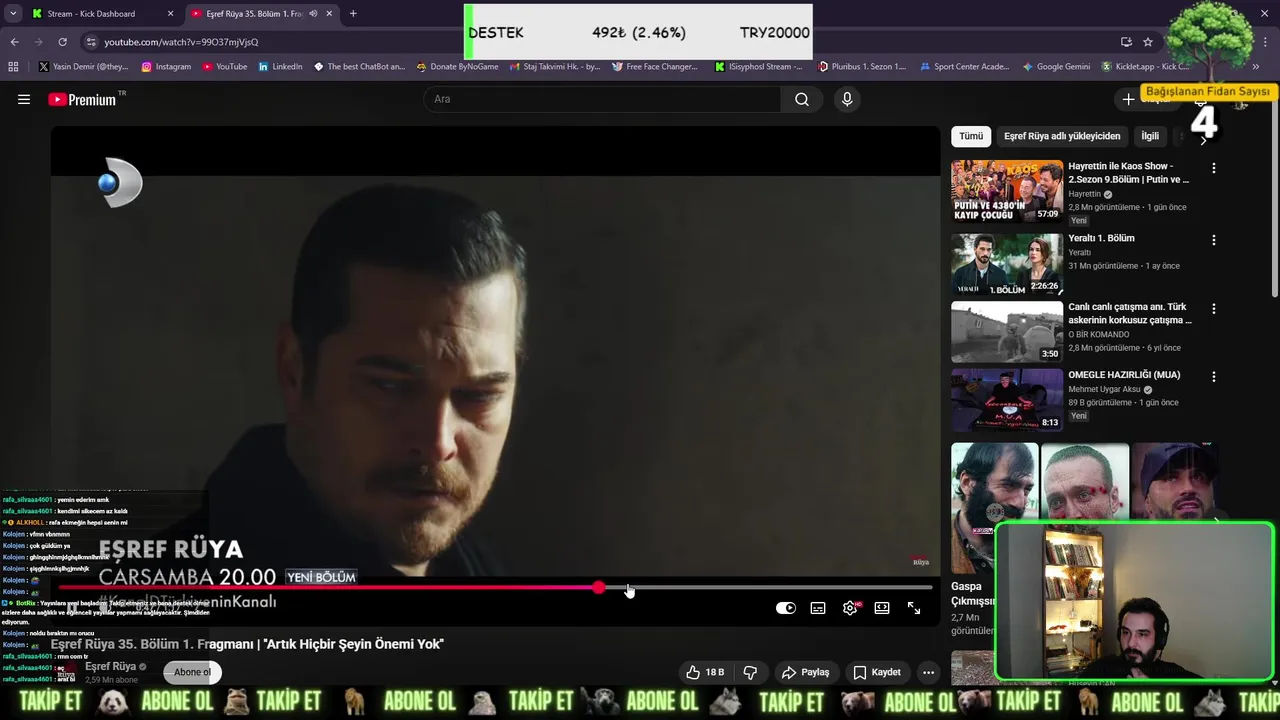Seek video using the red progress scrubber
Viewport: 1280px width, 720px height.
click(598, 588)
